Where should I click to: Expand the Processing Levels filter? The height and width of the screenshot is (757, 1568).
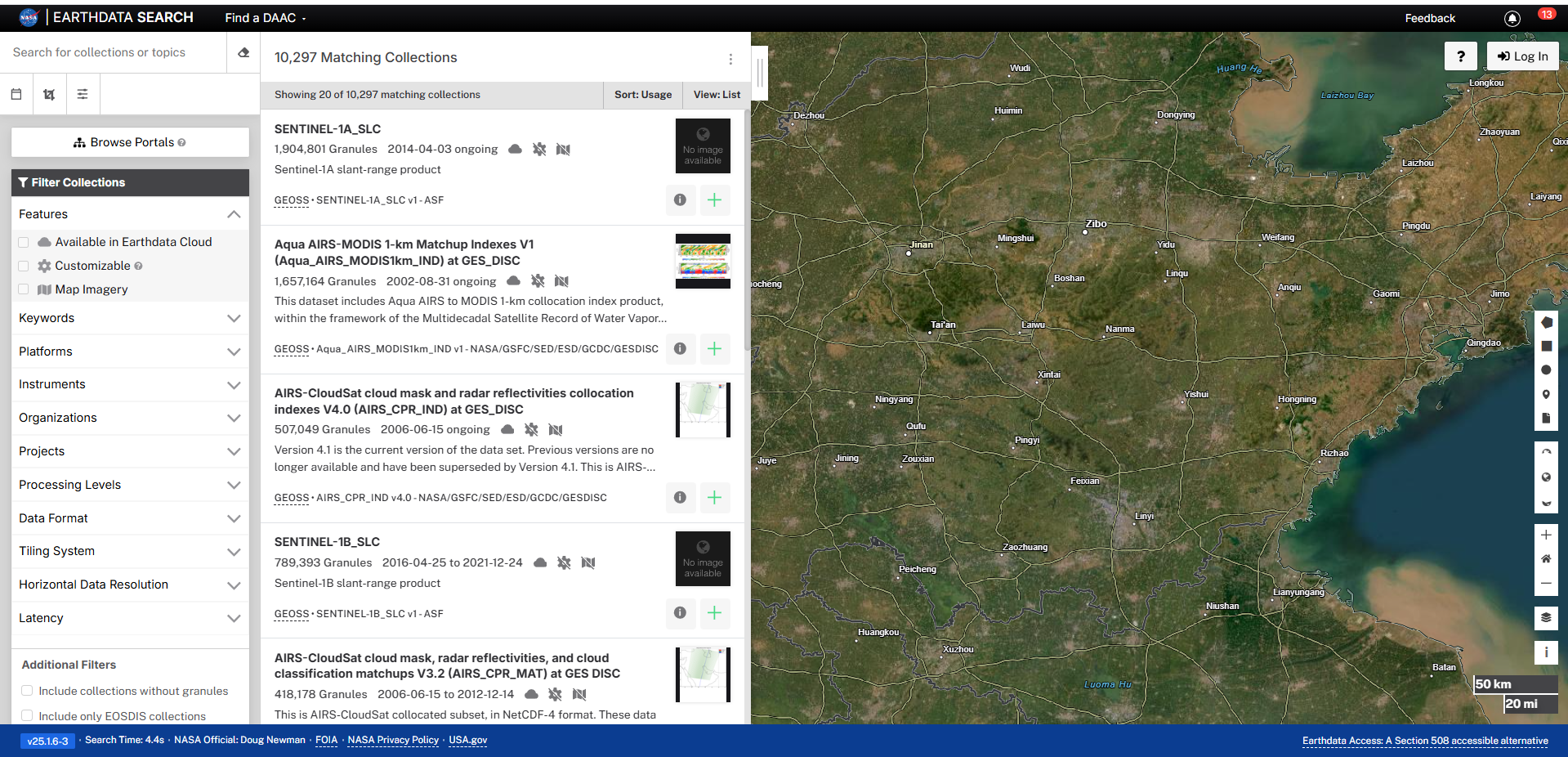point(130,485)
